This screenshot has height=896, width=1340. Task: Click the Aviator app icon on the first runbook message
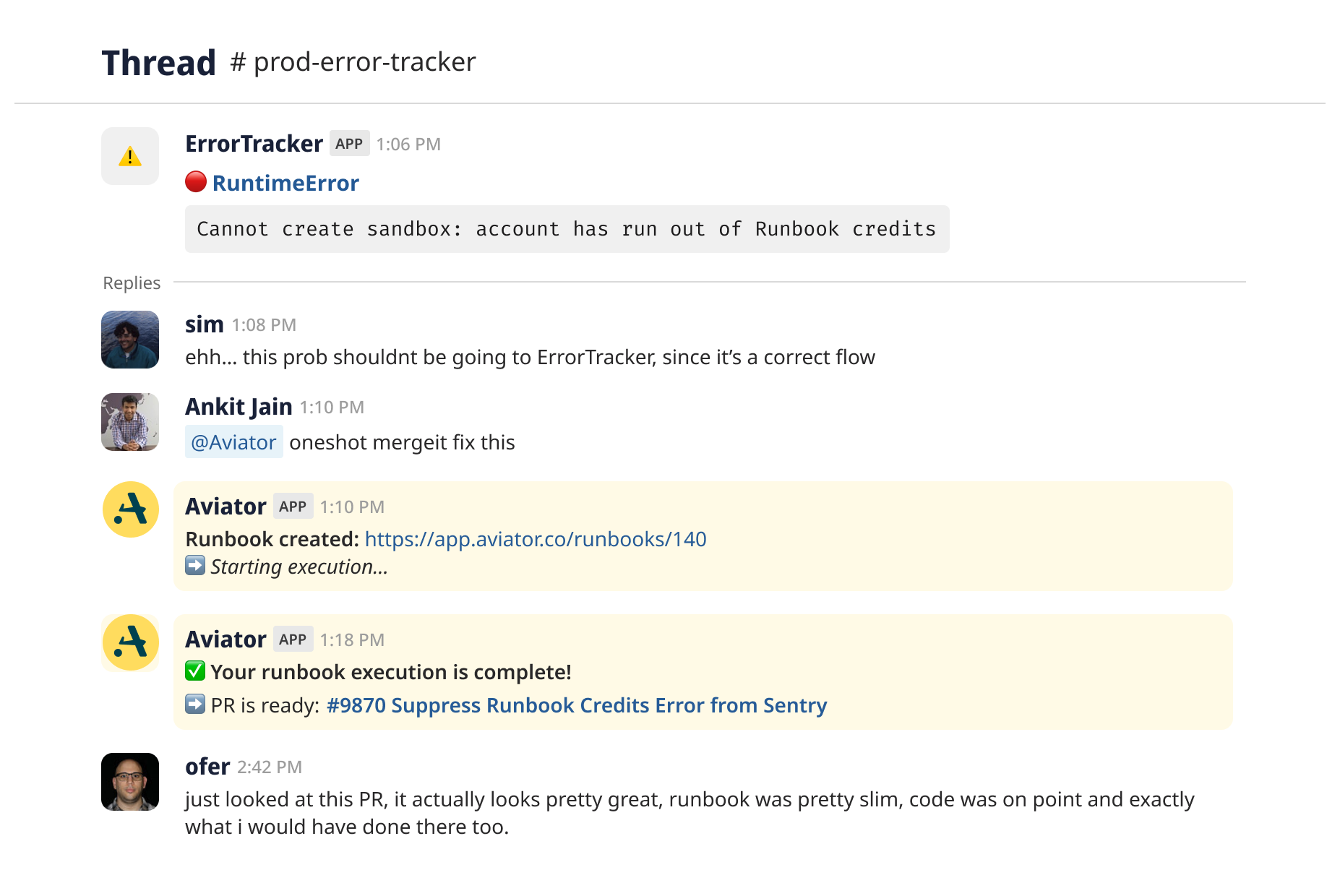pyautogui.click(x=129, y=509)
